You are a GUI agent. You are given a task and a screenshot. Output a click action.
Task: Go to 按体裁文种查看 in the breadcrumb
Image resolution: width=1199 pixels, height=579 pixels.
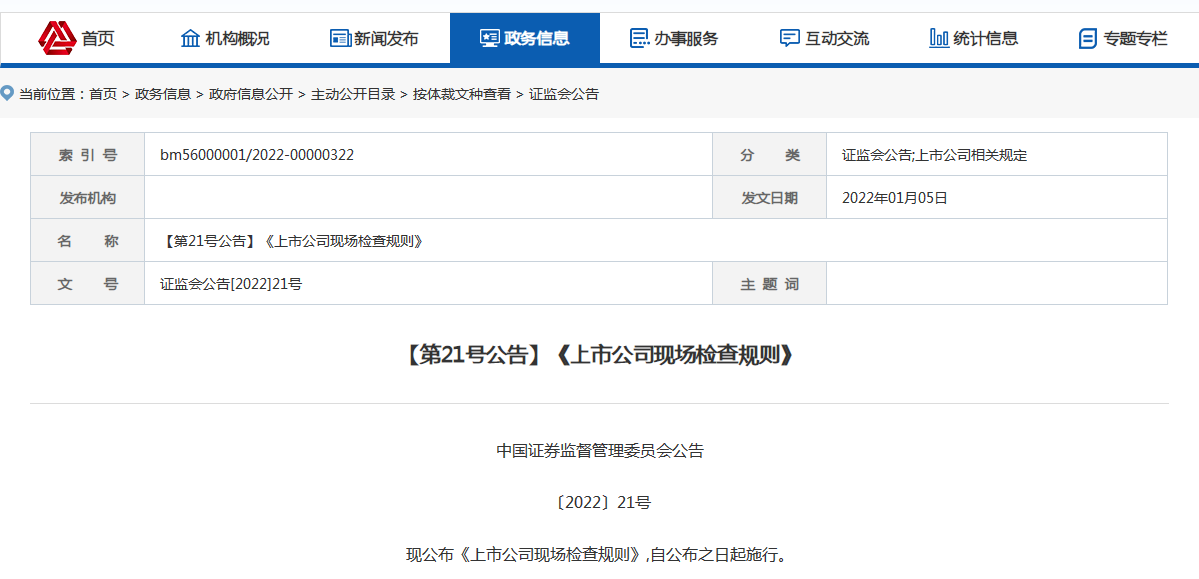(462, 95)
